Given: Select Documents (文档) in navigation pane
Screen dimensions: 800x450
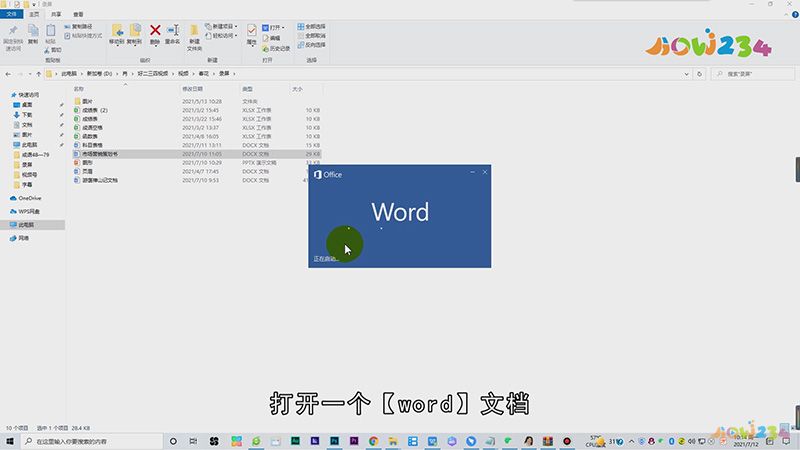Looking at the screenshot, I should pyautogui.click(x=23, y=124).
